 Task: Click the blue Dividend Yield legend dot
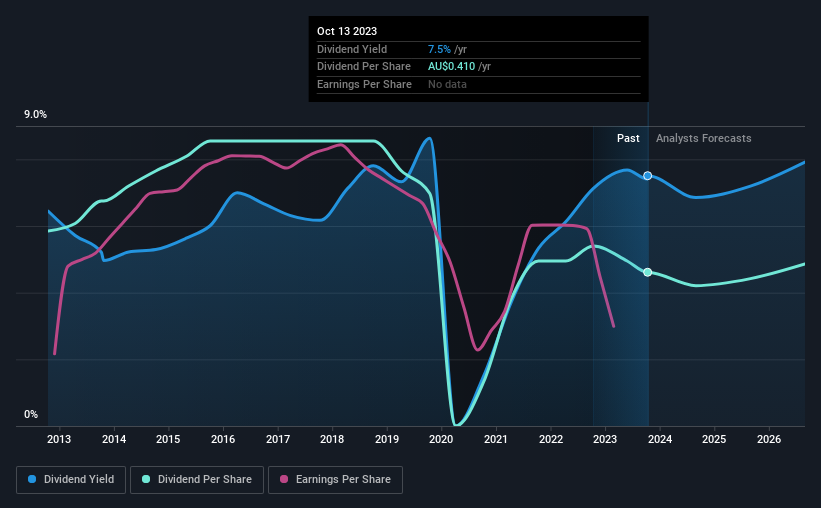(32, 479)
